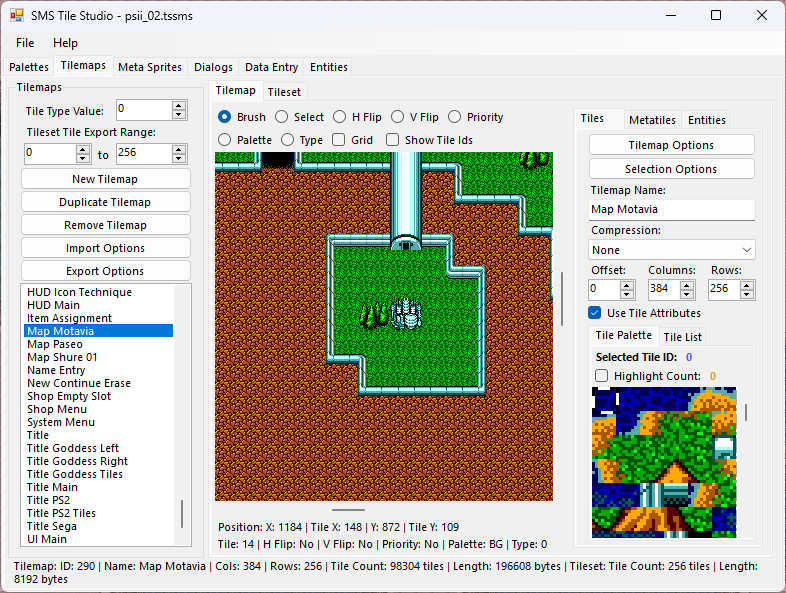
Task: Switch to the Tile List tab
Action: (682, 337)
